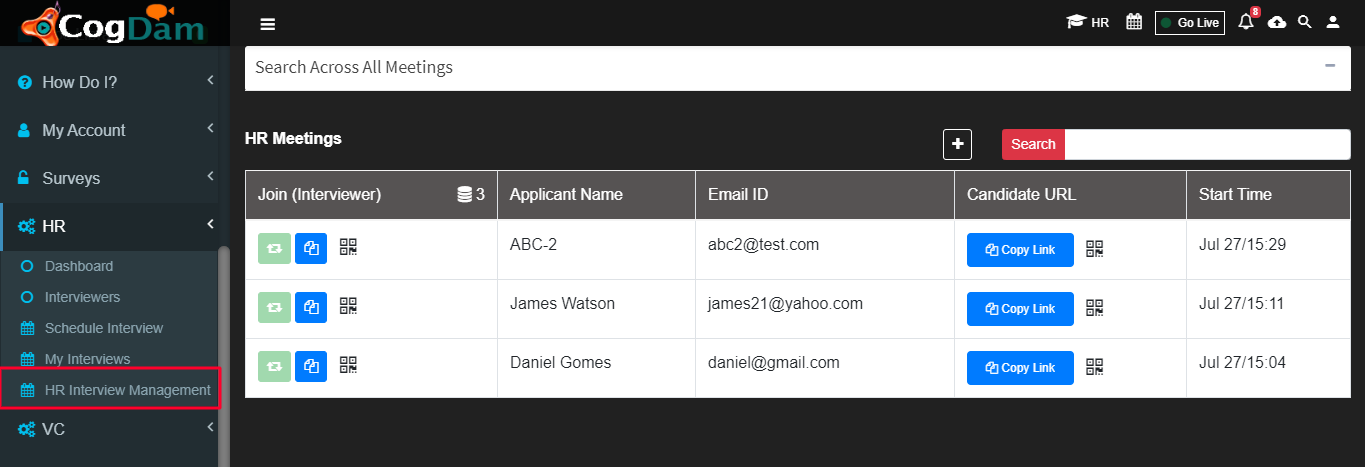The image size is (1365, 467).
Task: Click the Start Time column header
Action: (1235, 194)
